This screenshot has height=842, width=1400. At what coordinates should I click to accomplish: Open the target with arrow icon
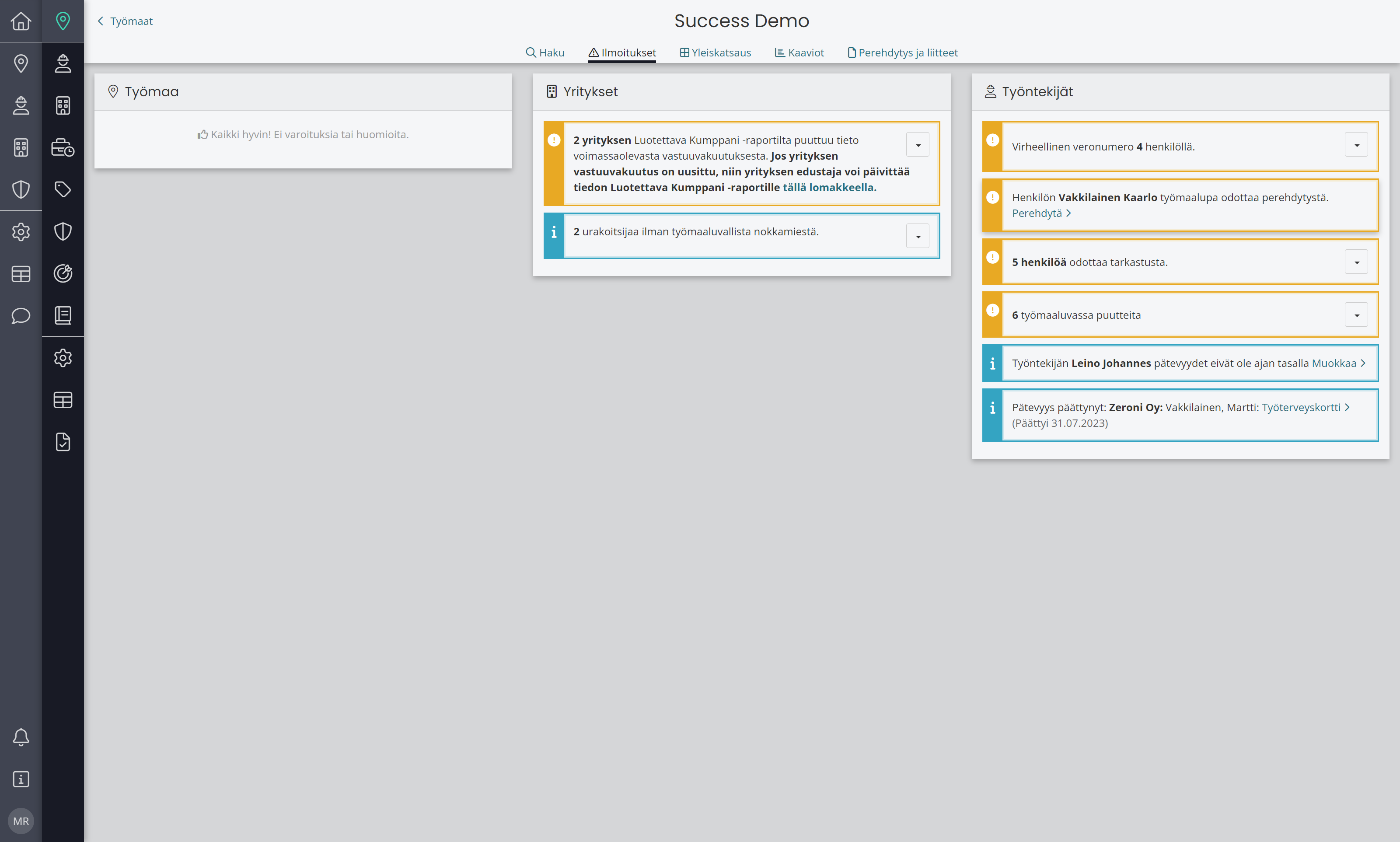tap(63, 273)
